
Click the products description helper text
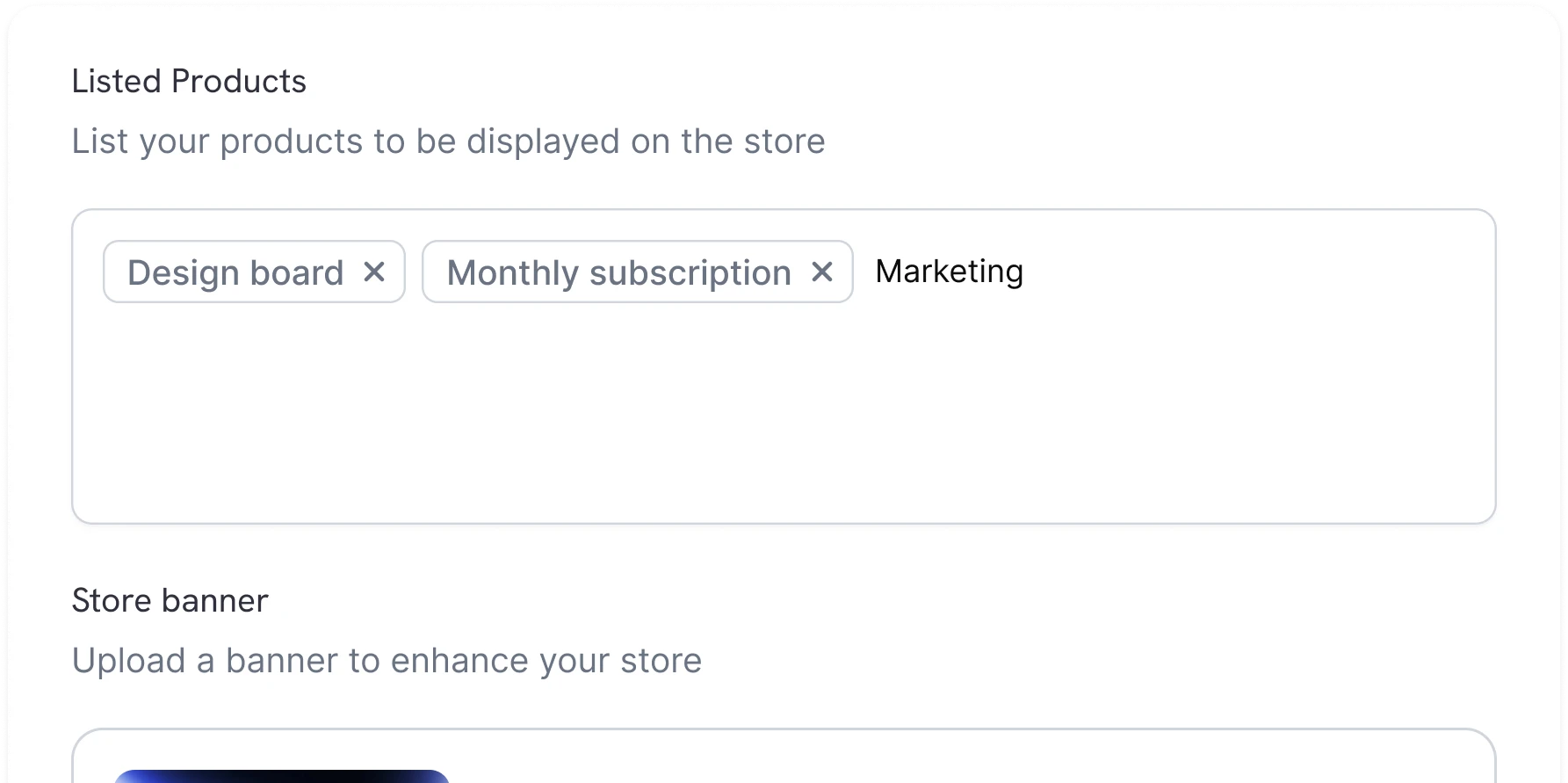(448, 141)
